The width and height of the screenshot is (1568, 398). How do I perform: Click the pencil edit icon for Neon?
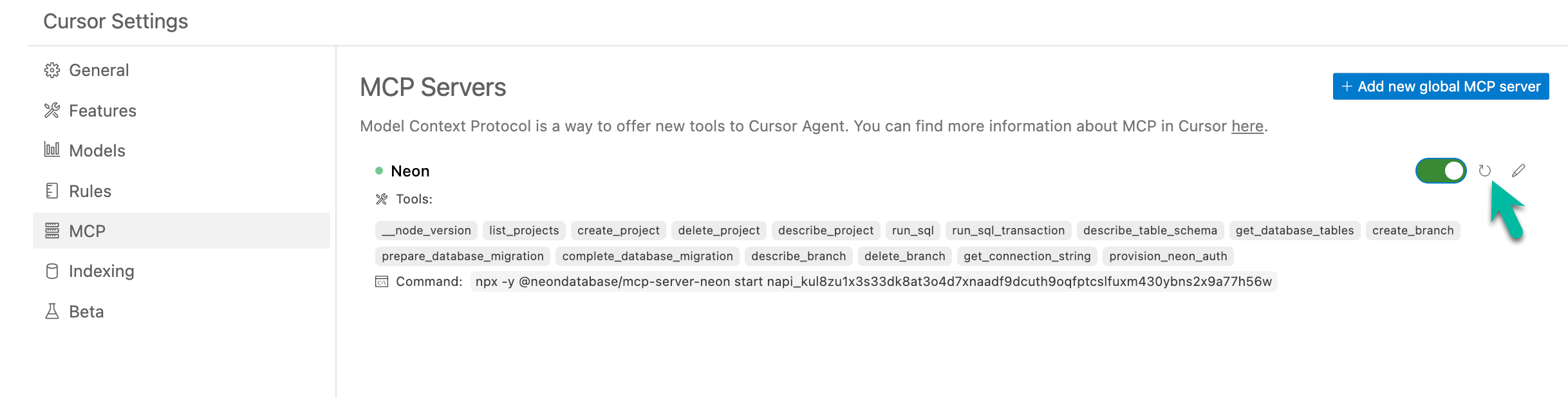click(1518, 171)
